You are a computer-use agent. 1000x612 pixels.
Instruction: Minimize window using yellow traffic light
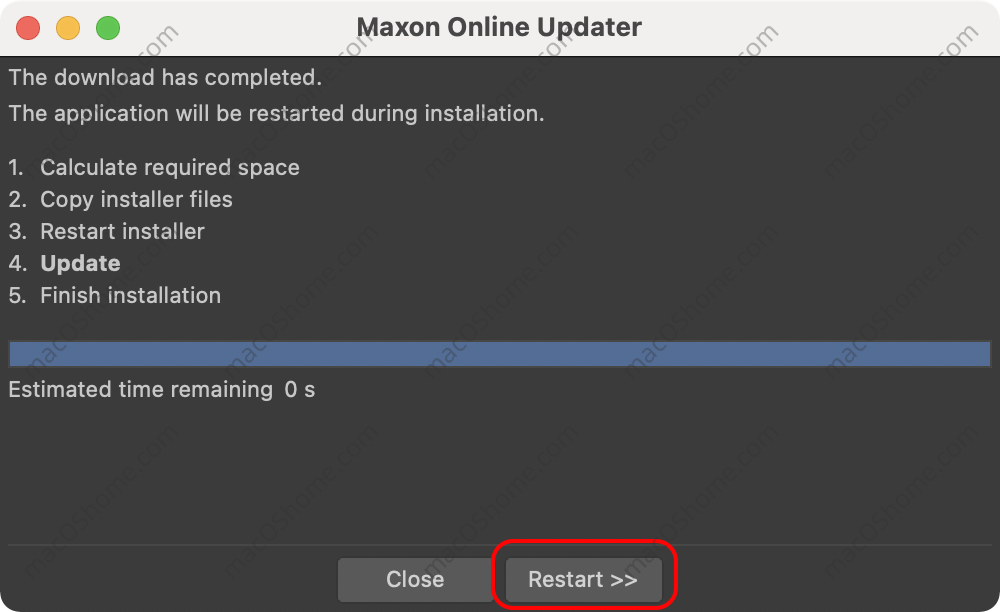68,28
